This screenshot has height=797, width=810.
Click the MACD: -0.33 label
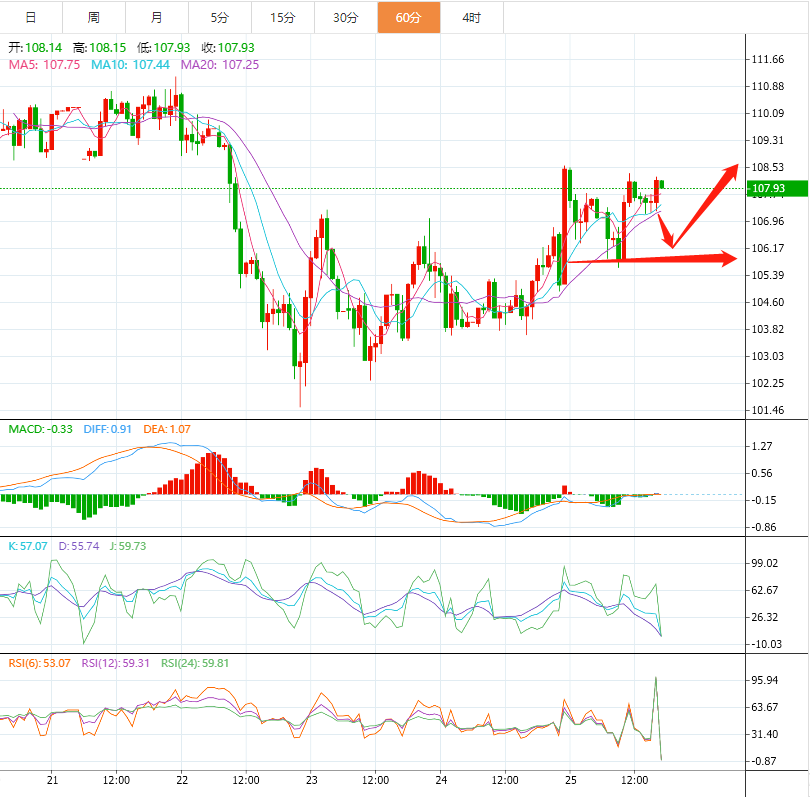coord(40,429)
